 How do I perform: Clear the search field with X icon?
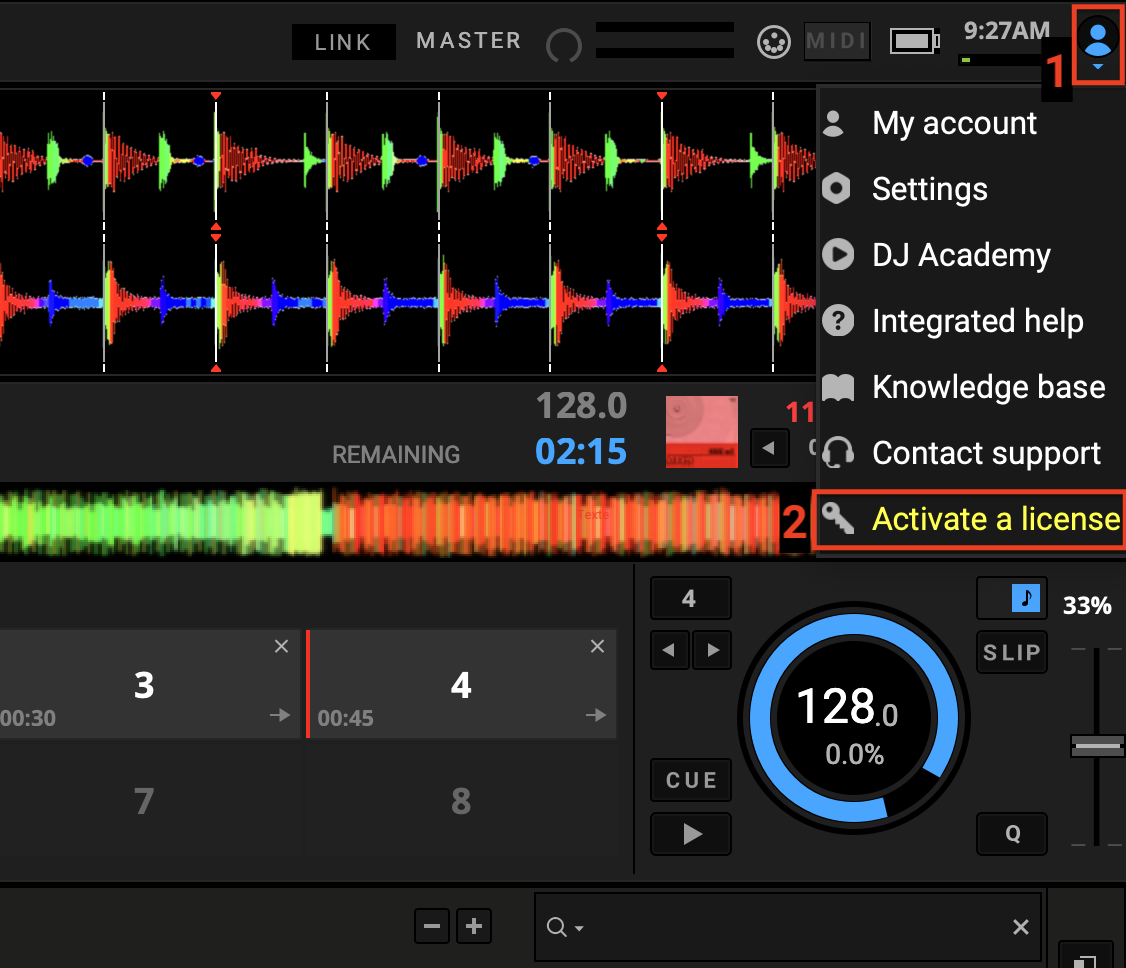(1020, 927)
